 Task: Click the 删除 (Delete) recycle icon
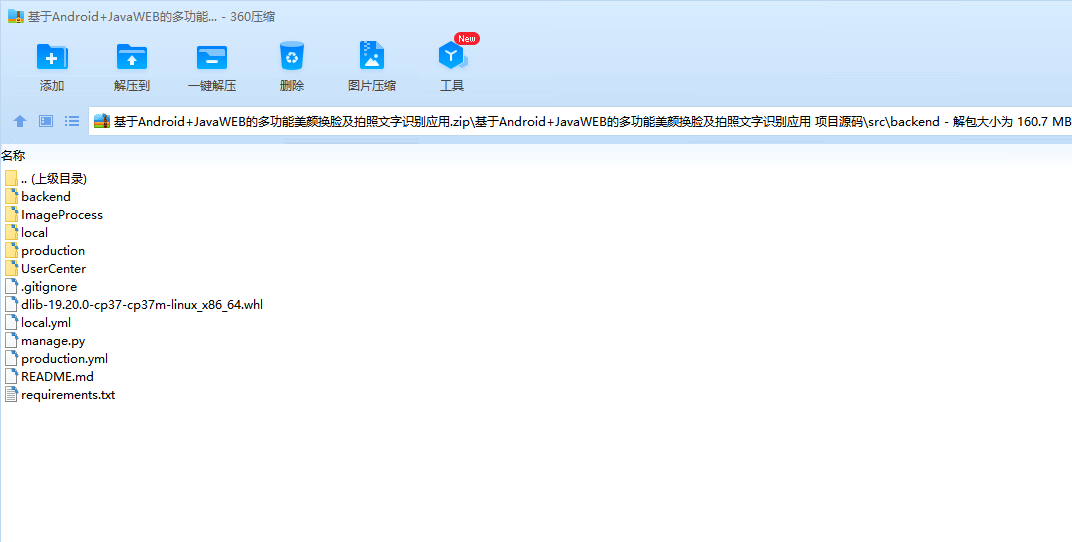pyautogui.click(x=292, y=56)
